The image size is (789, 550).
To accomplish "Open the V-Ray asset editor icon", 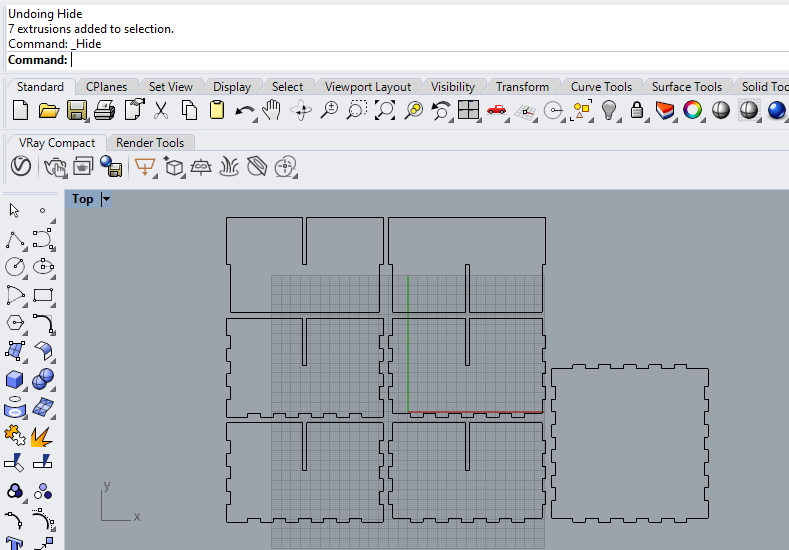I will 21,166.
